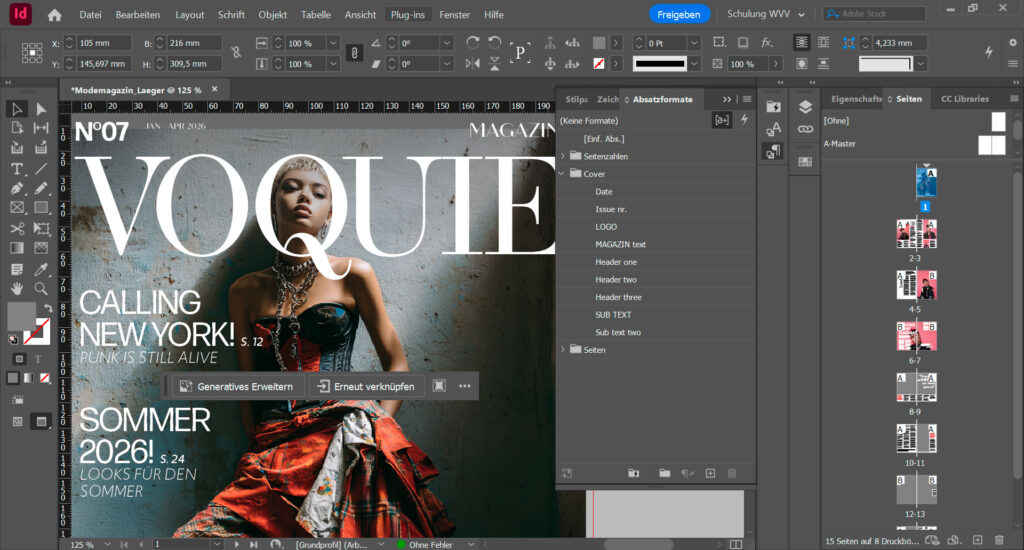Toggle auto-fit frame icon in floating bar
Viewport: 1024px width, 550px height.
[x=440, y=386]
